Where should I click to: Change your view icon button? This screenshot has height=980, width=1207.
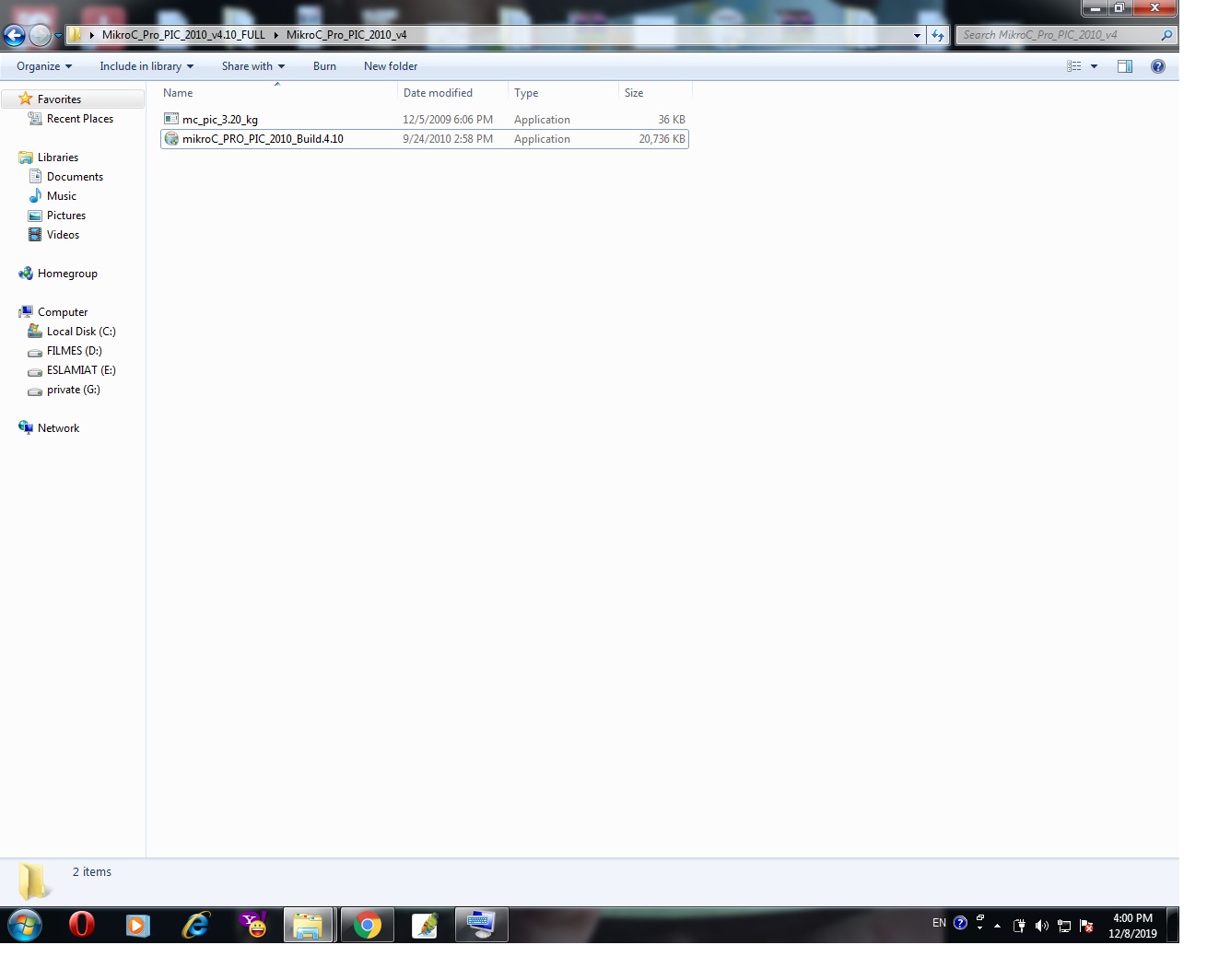coord(1073,66)
